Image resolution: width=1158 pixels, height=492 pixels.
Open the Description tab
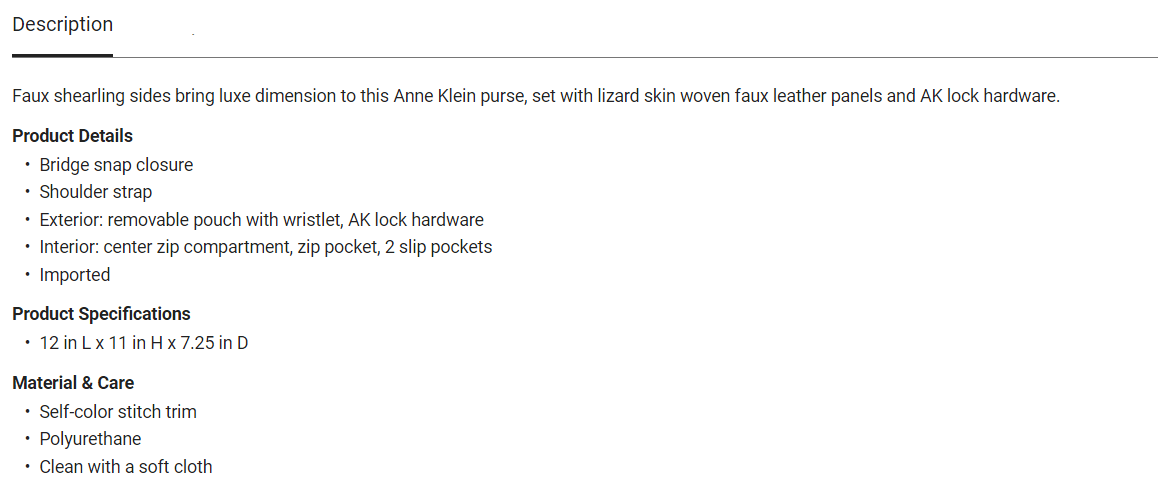point(62,25)
